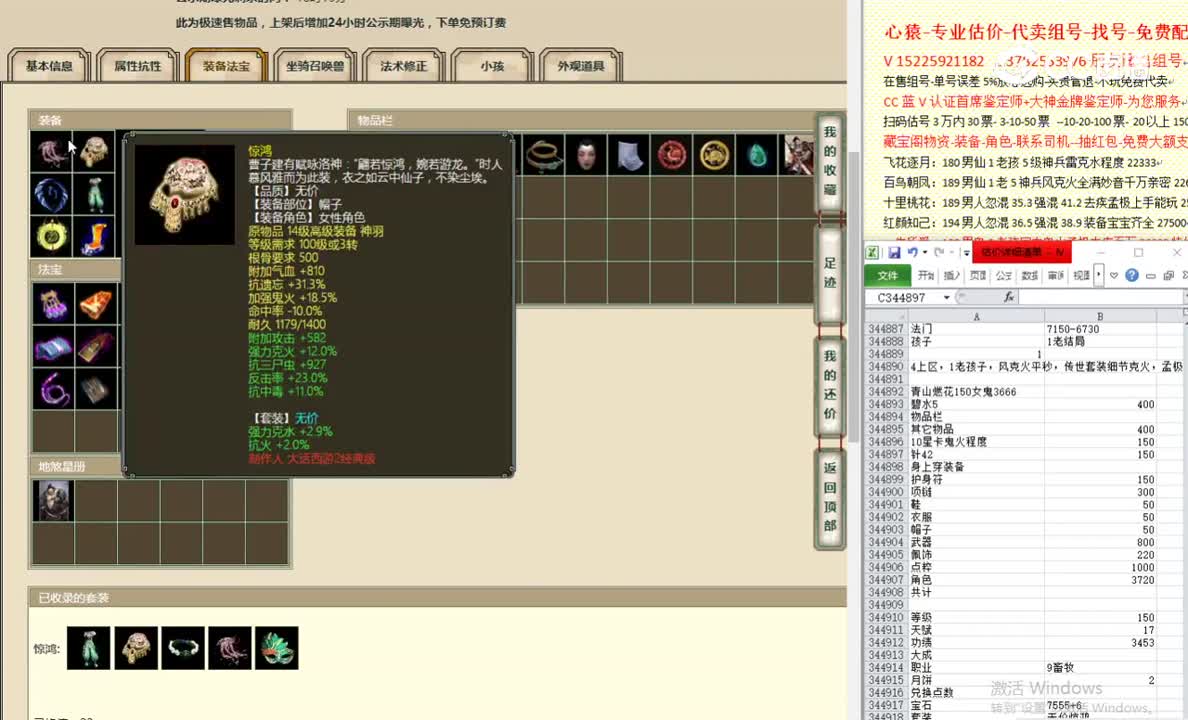Click the Excel Help question mark icon
1188x720 pixels.
click(1131, 273)
